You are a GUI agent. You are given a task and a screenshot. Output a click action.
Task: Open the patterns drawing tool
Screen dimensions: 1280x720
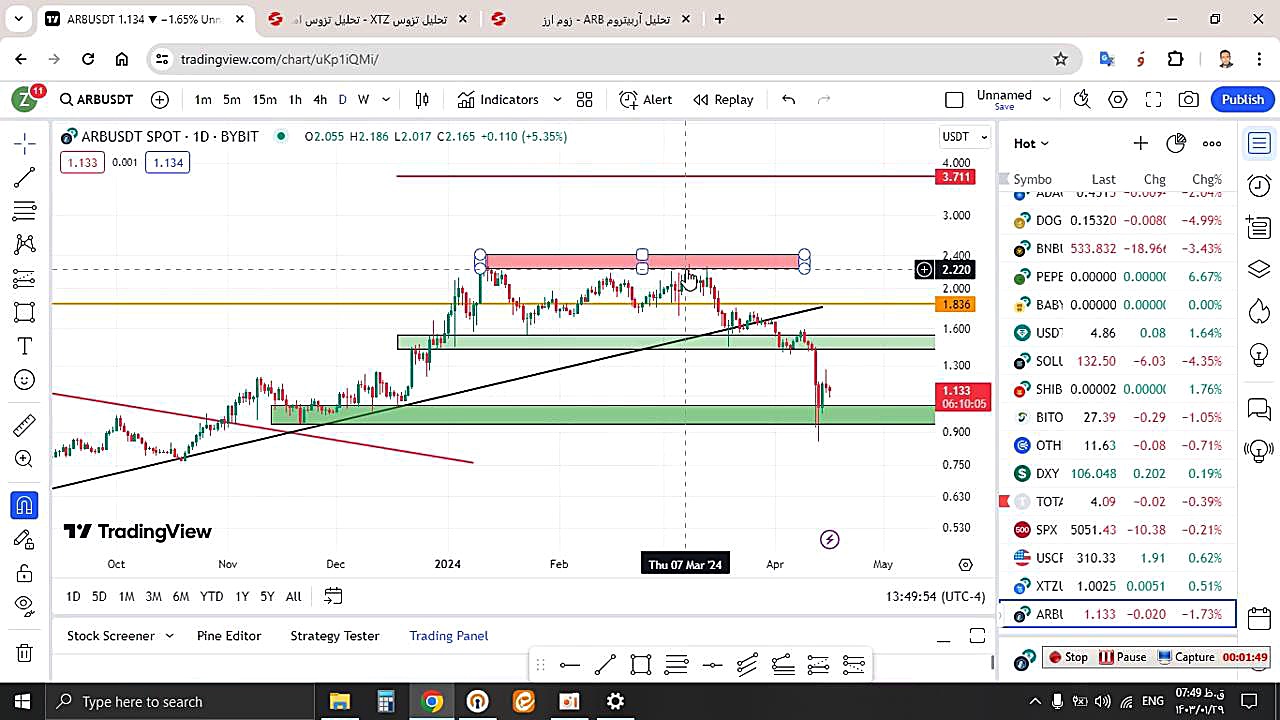click(x=25, y=244)
